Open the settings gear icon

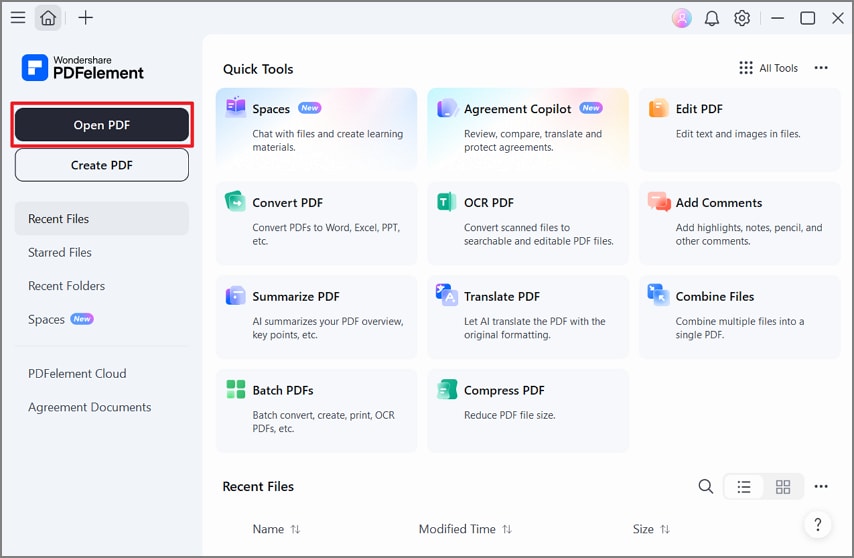[742, 19]
